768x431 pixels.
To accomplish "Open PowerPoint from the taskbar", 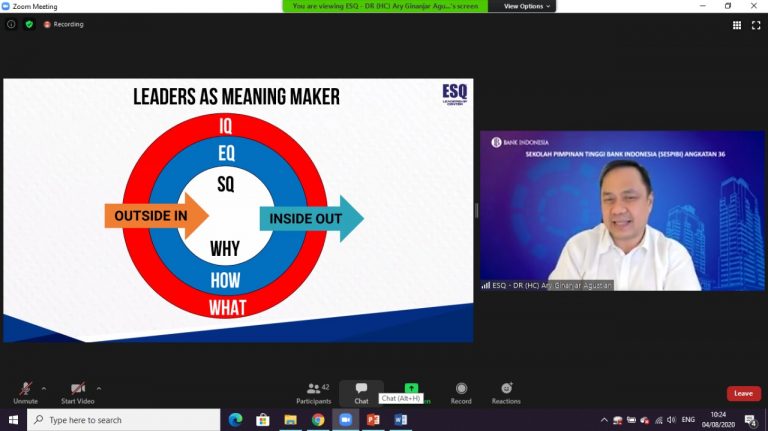I will coord(373,420).
